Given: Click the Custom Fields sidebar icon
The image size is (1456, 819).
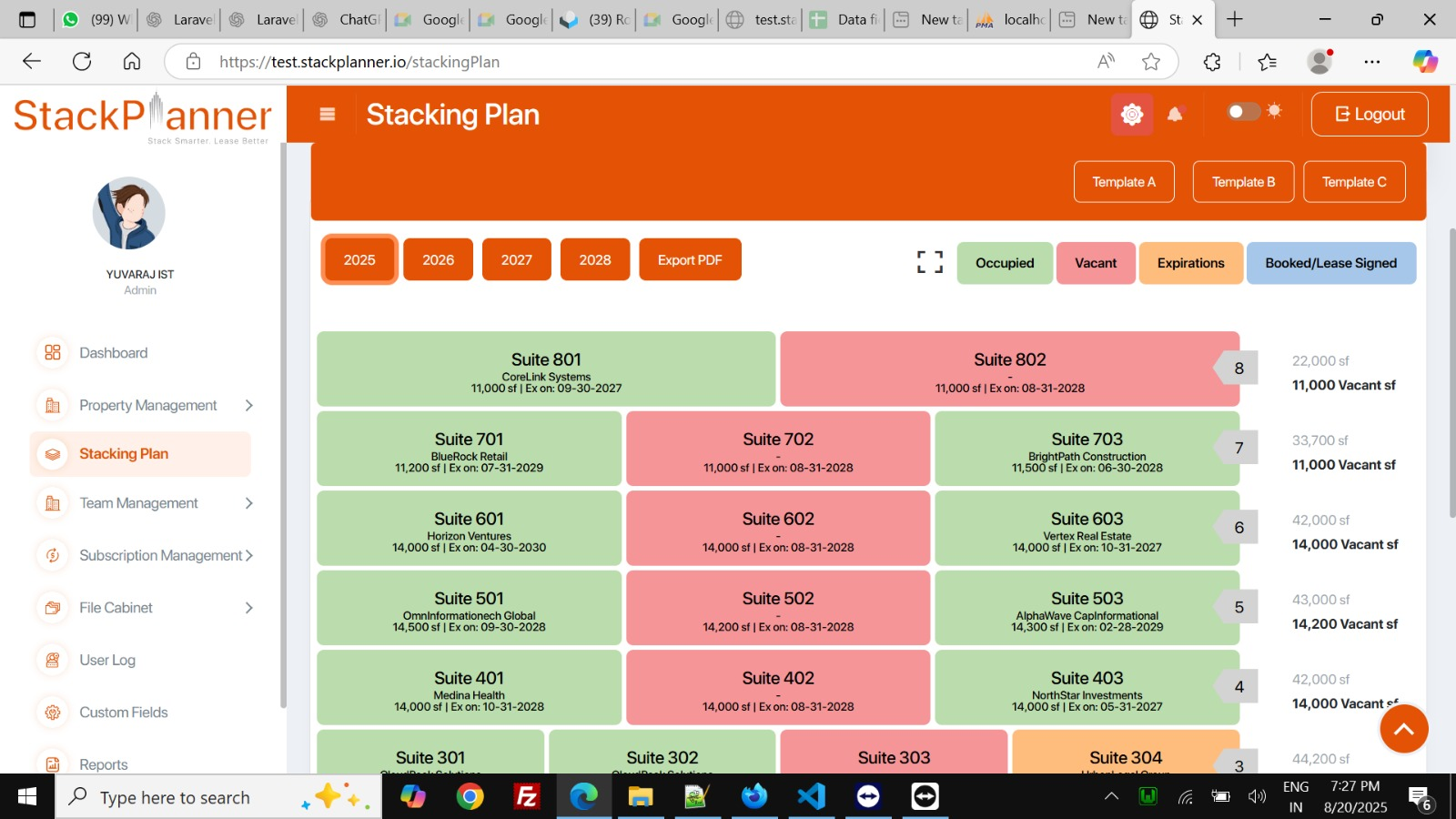Looking at the screenshot, I should pos(53,713).
